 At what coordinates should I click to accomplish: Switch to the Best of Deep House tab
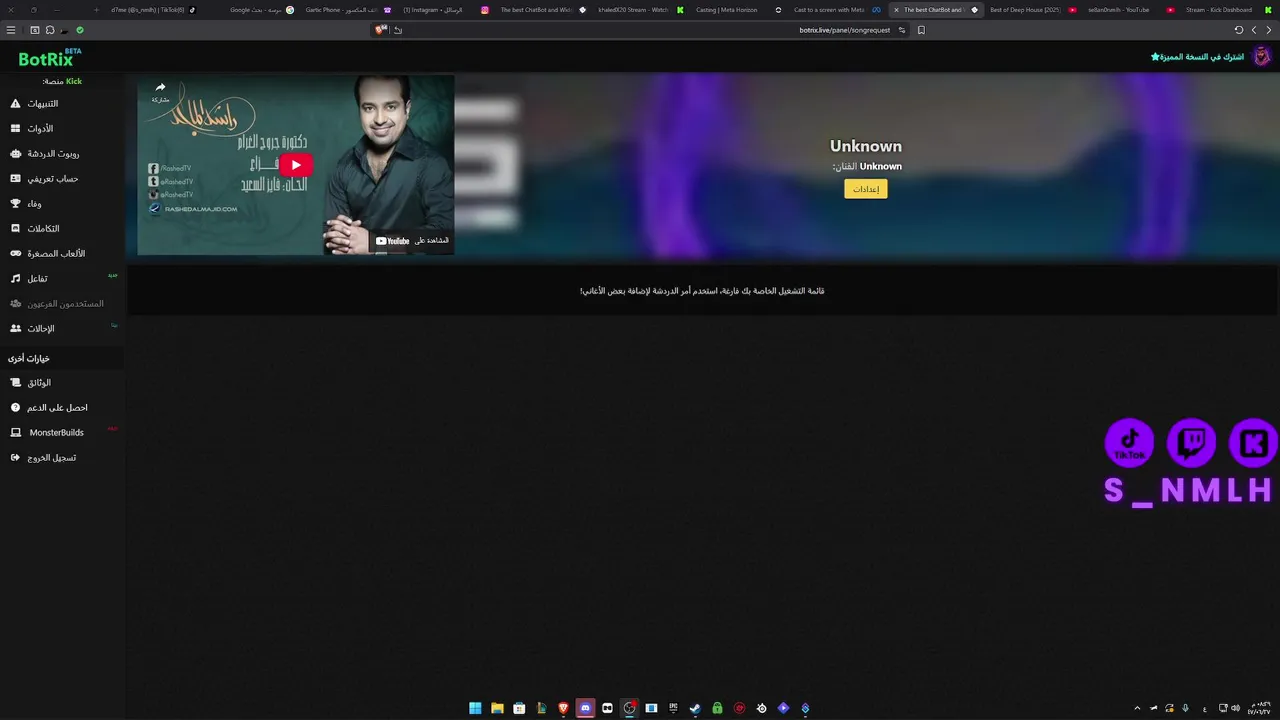tap(1033, 10)
